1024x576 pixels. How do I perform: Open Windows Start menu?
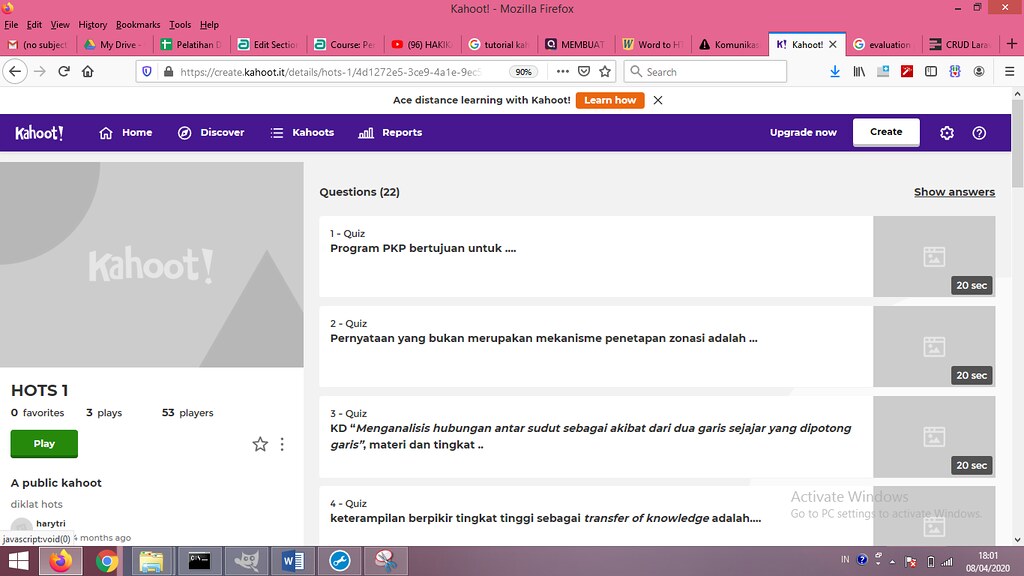(x=18, y=561)
